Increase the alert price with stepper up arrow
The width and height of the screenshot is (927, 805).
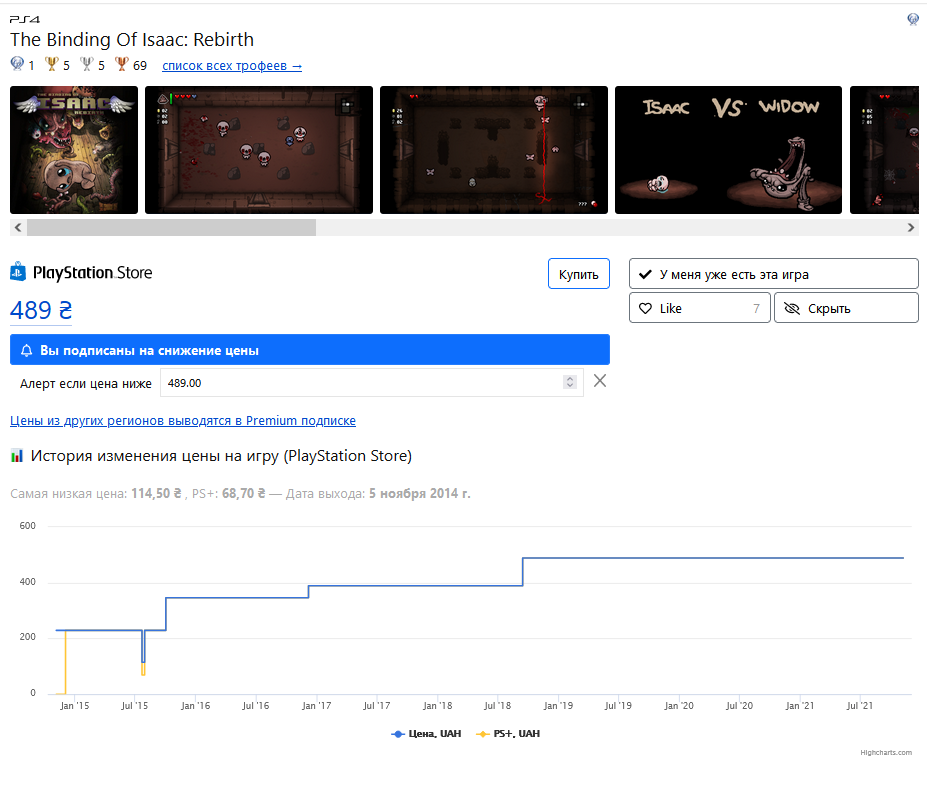coord(570,379)
